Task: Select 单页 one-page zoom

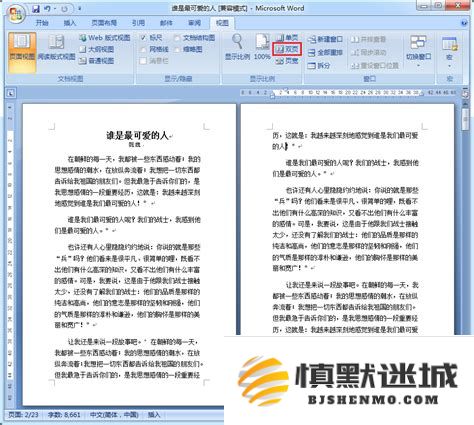Action: 287,38
